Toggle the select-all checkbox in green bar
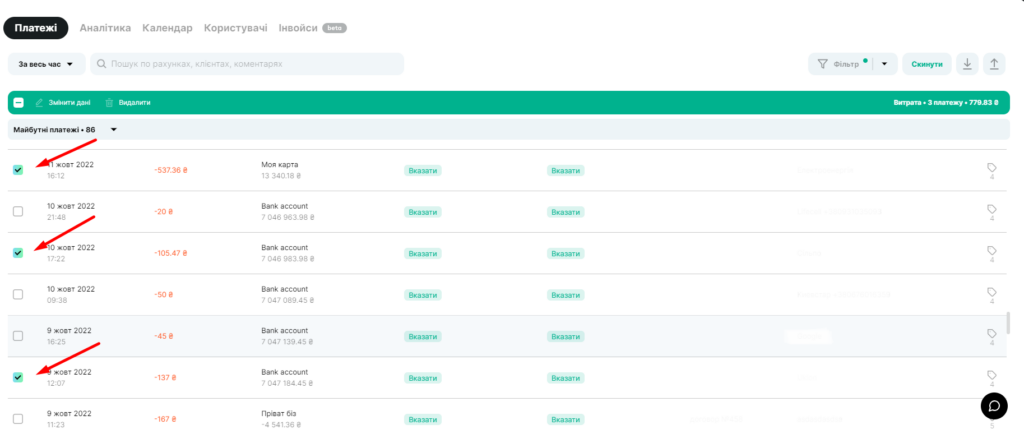The width and height of the screenshot is (1024, 434). (x=19, y=102)
